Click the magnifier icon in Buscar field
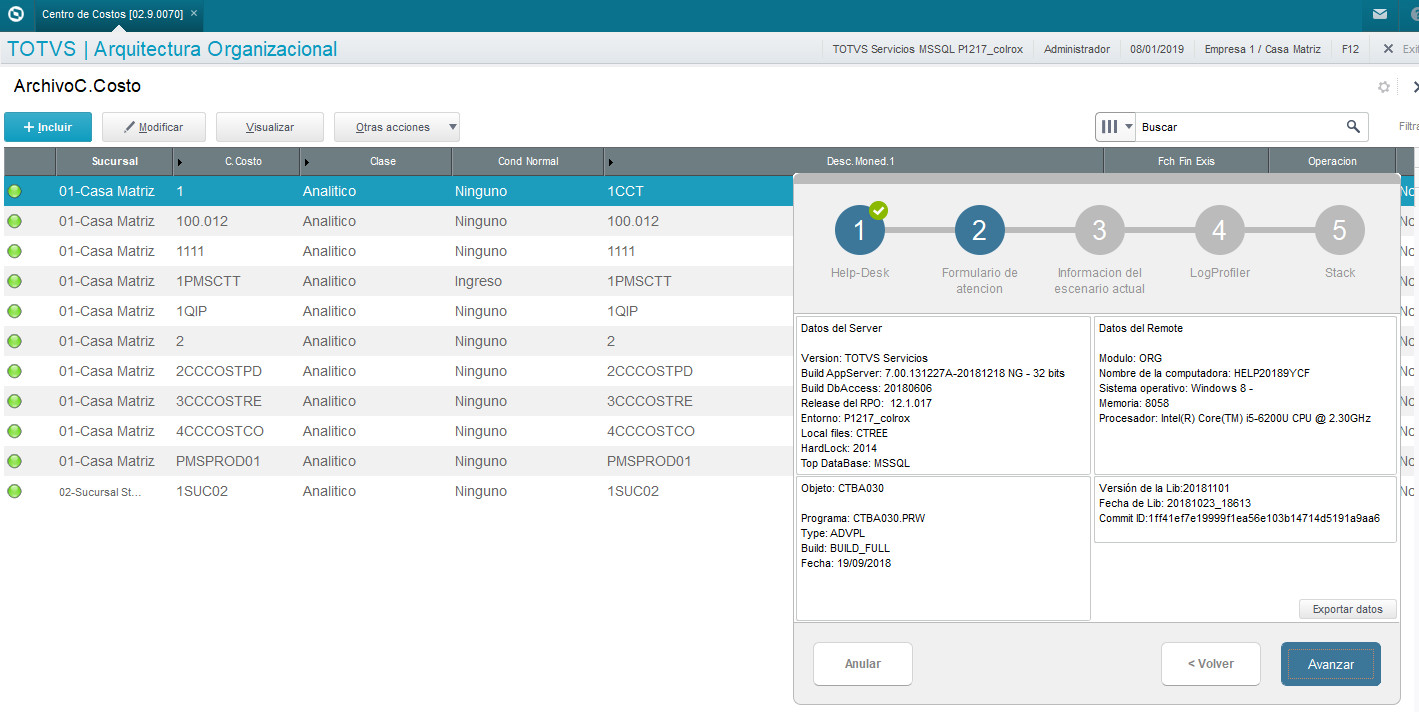The height and width of the screenshot is (712, 1419). (x=1353, y=126)
